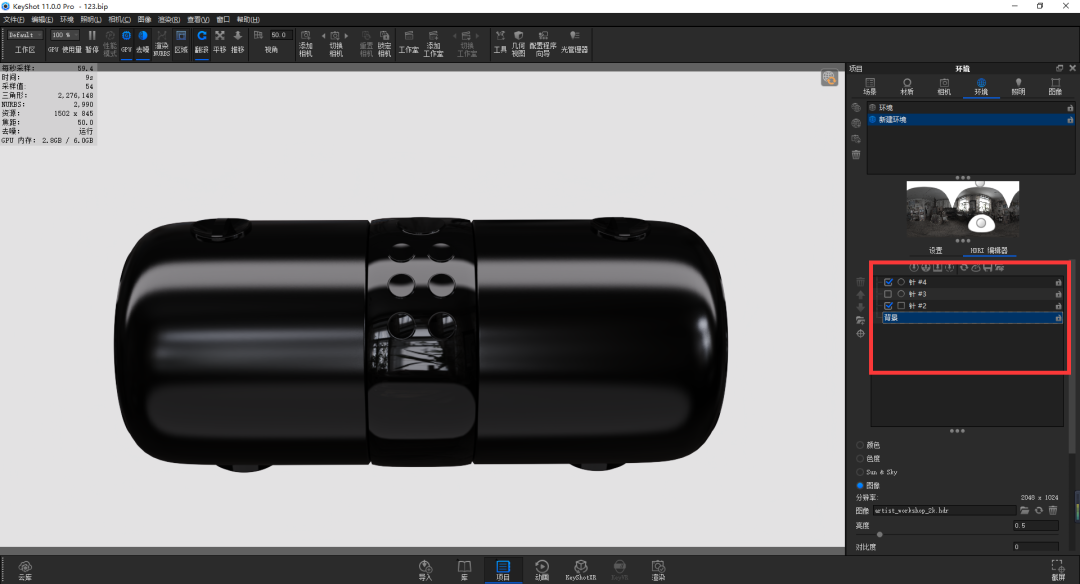
Task: Open the 100 % GPU usage dropdown
Action: pyautogui.click(x=63, y=35)
